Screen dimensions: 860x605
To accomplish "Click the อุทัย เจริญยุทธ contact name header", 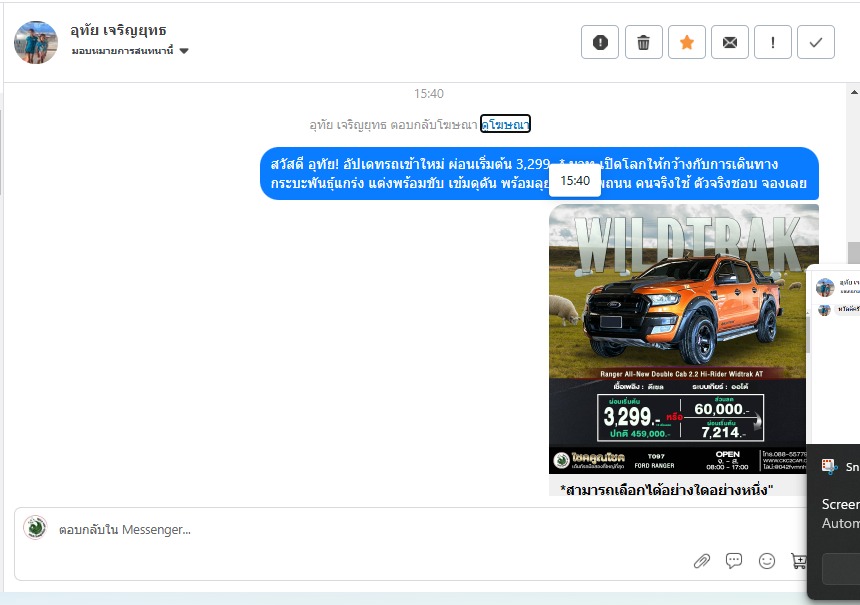I will (118, 31).
